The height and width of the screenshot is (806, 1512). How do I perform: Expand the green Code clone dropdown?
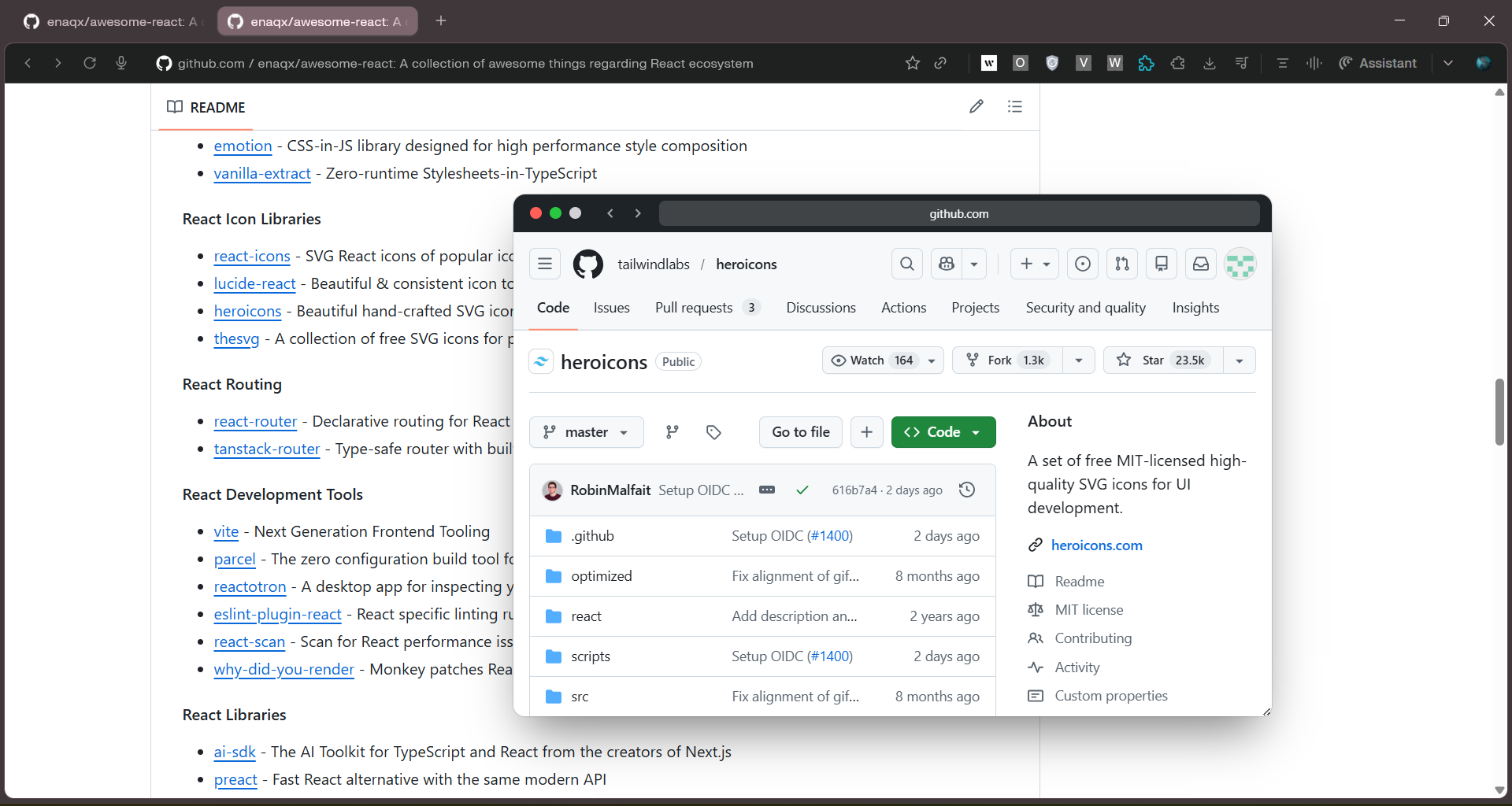coord(943,432)
